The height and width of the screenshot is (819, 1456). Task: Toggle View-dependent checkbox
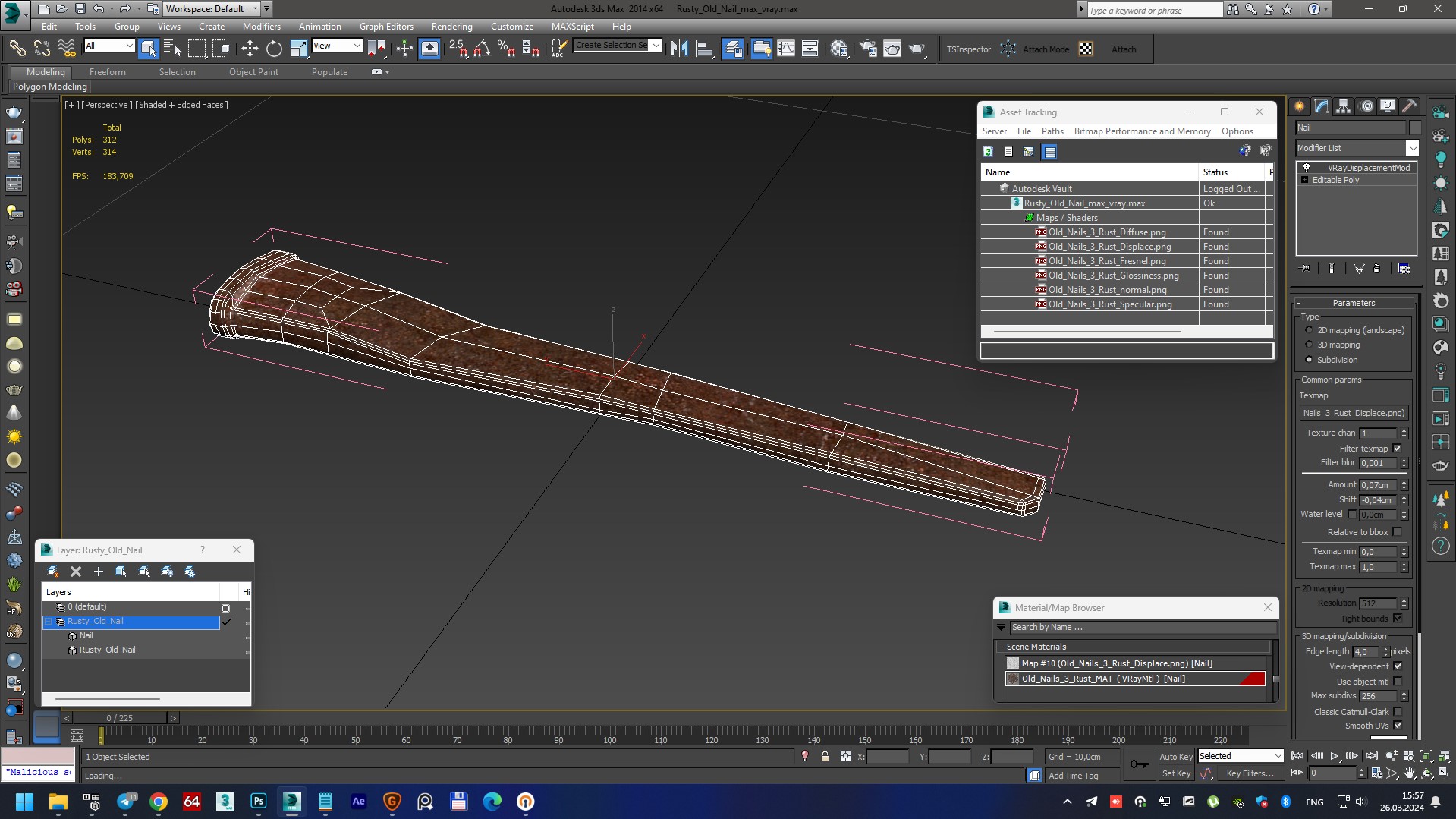coord(1398,666)
